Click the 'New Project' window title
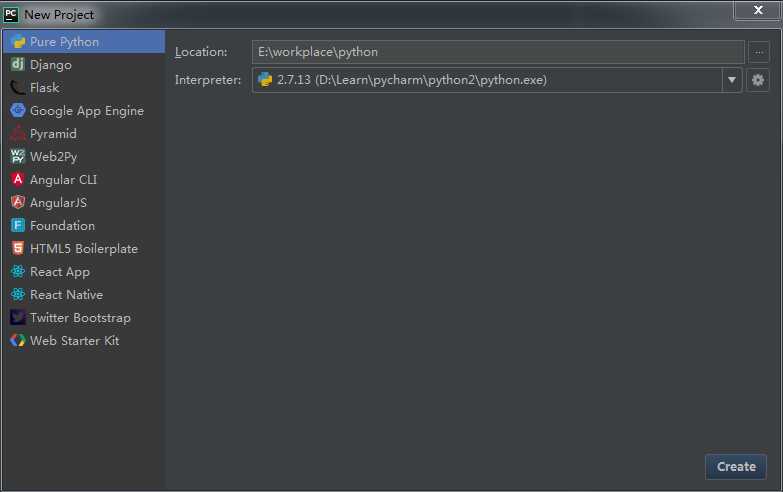Viewport: 783px width, 492px height. tap(59, 15)
